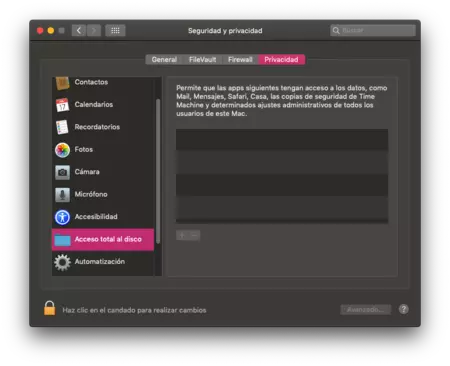Screen dimensions: 450x366
Task: Open the FileVault tab
Action: pos(202,60)
